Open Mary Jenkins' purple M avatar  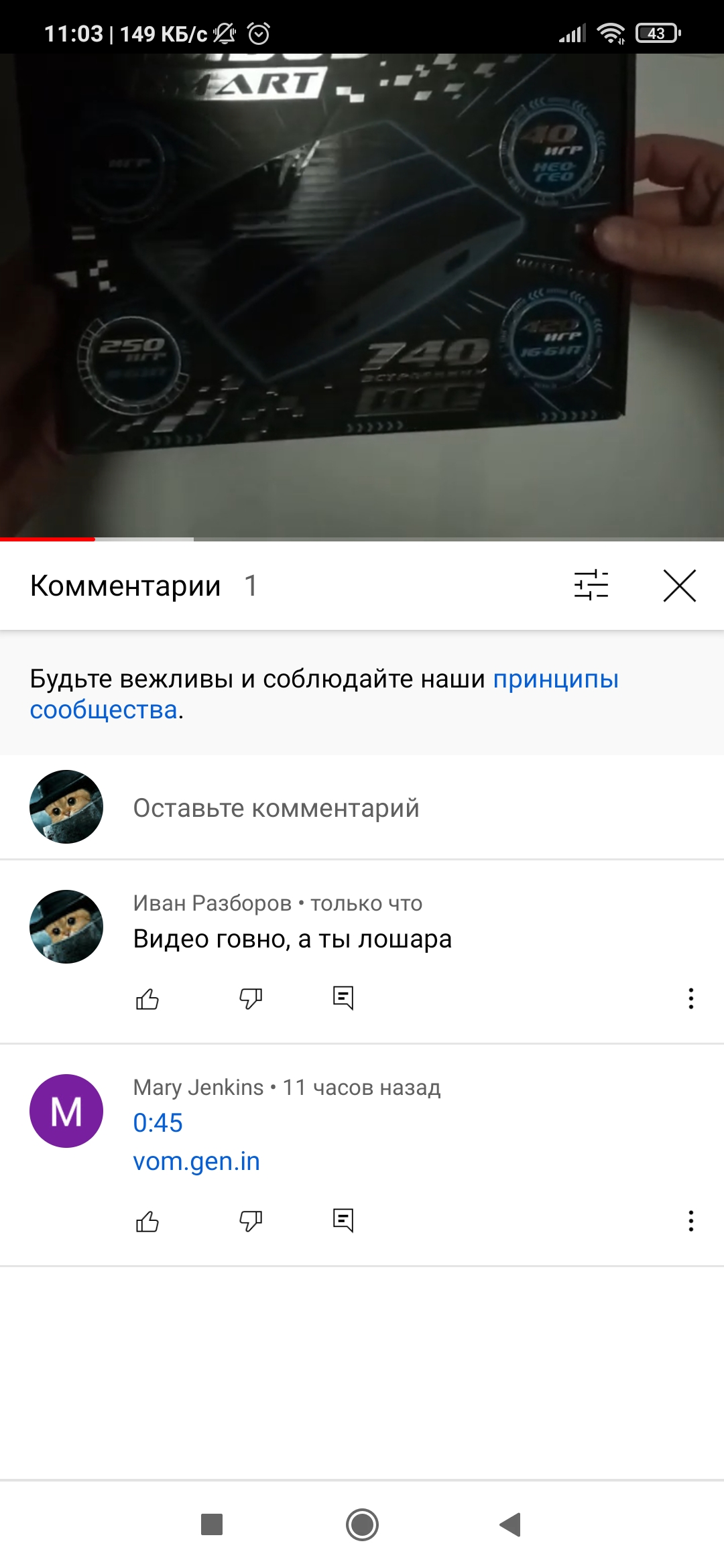[x=66, y=1111]
